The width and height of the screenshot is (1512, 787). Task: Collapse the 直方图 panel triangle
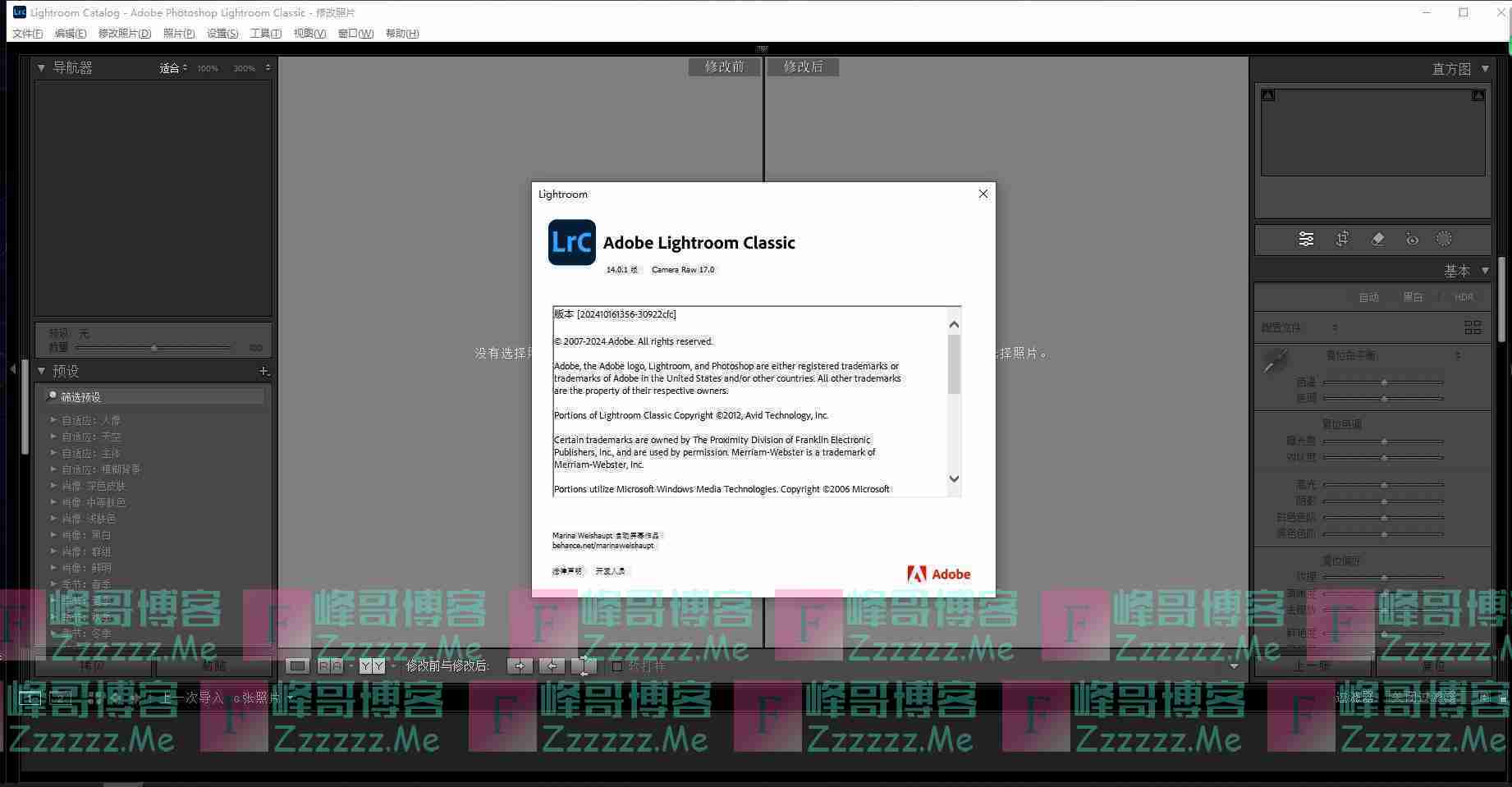click(x=1485, y=69)
